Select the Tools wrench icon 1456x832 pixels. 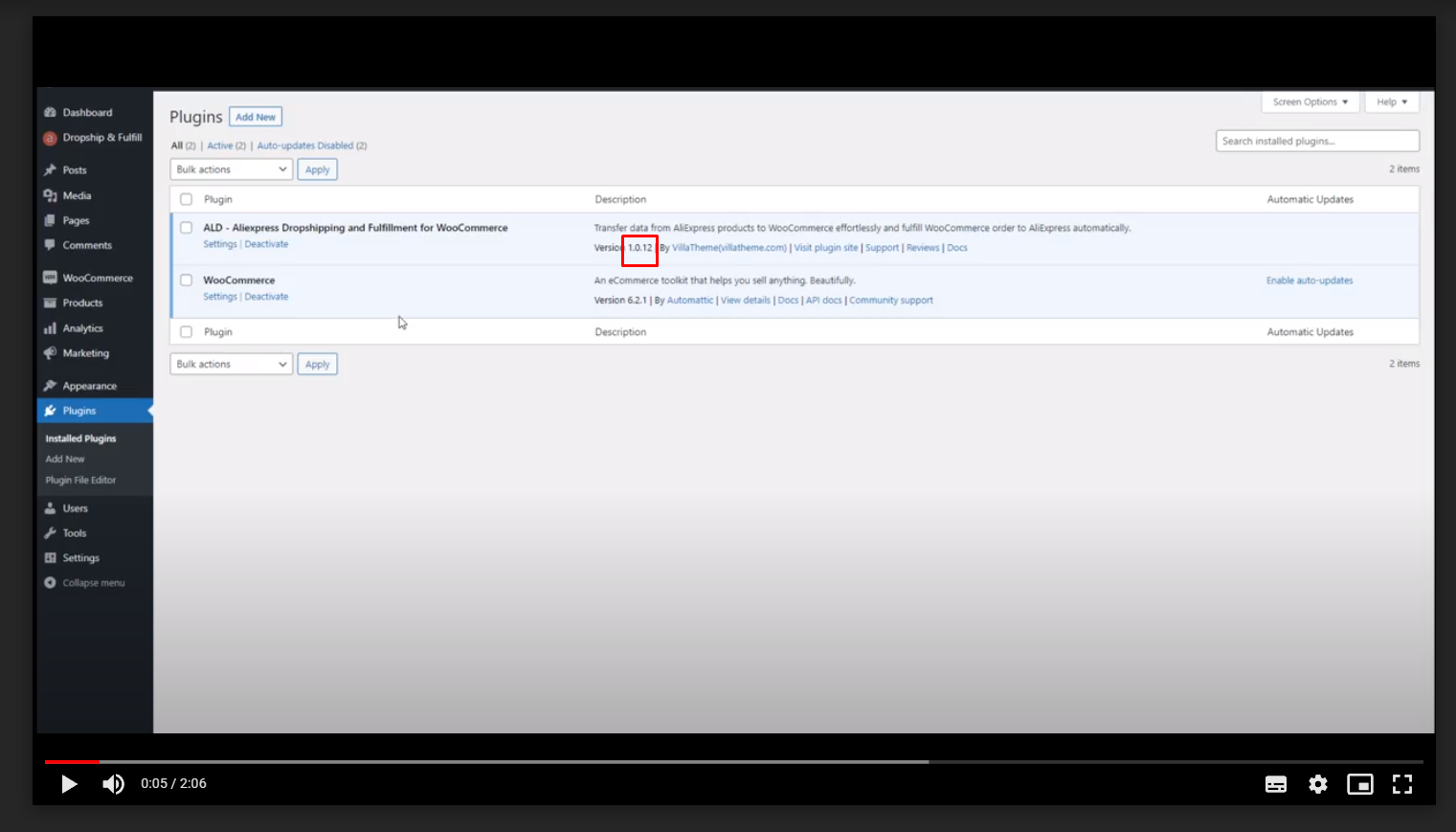tap(50, 533)
